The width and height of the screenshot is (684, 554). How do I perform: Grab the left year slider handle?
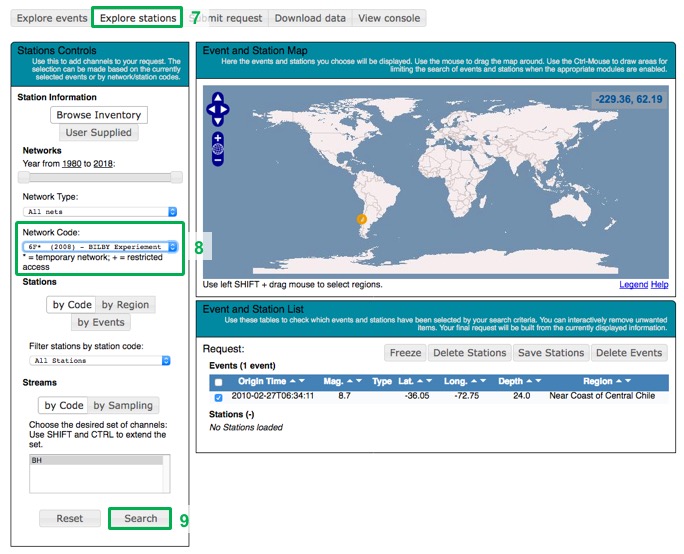[24, 177]
